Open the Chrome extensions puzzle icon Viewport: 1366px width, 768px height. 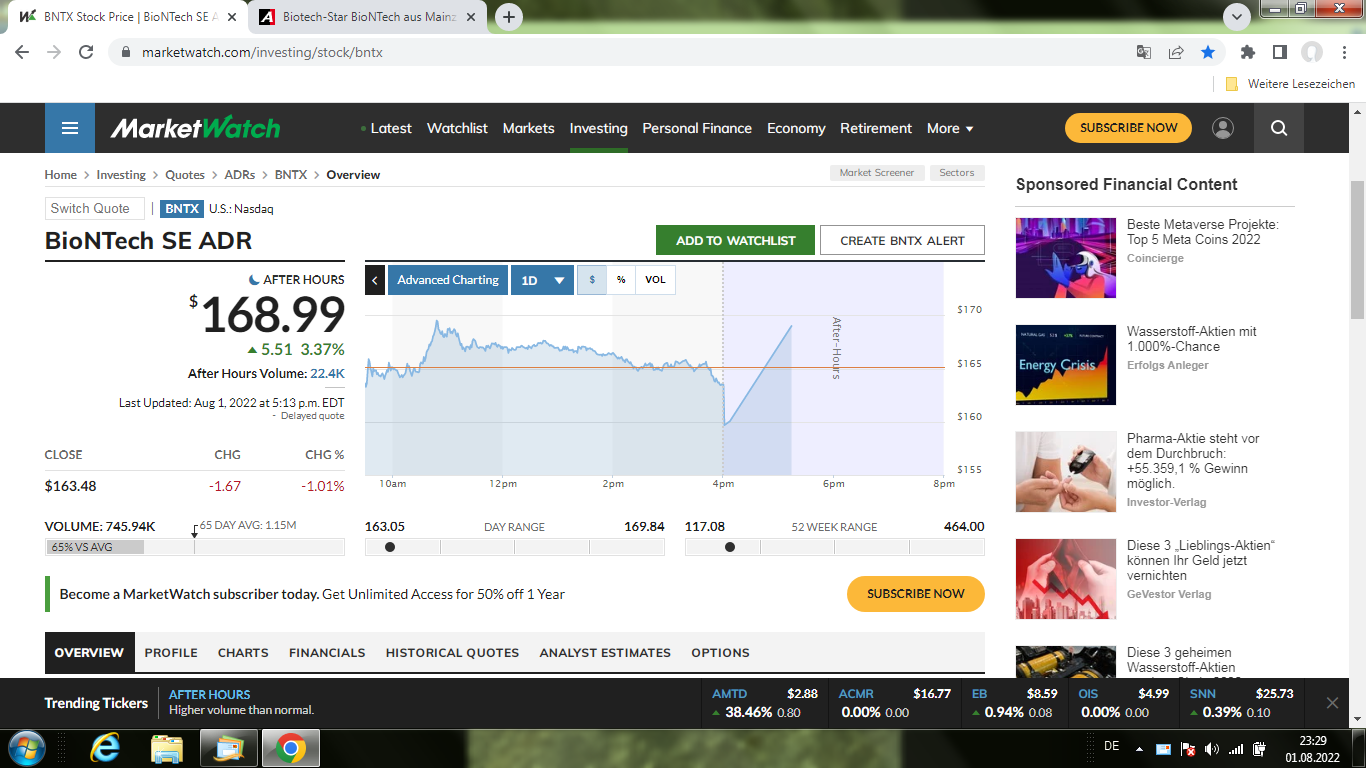point(1248,52)
